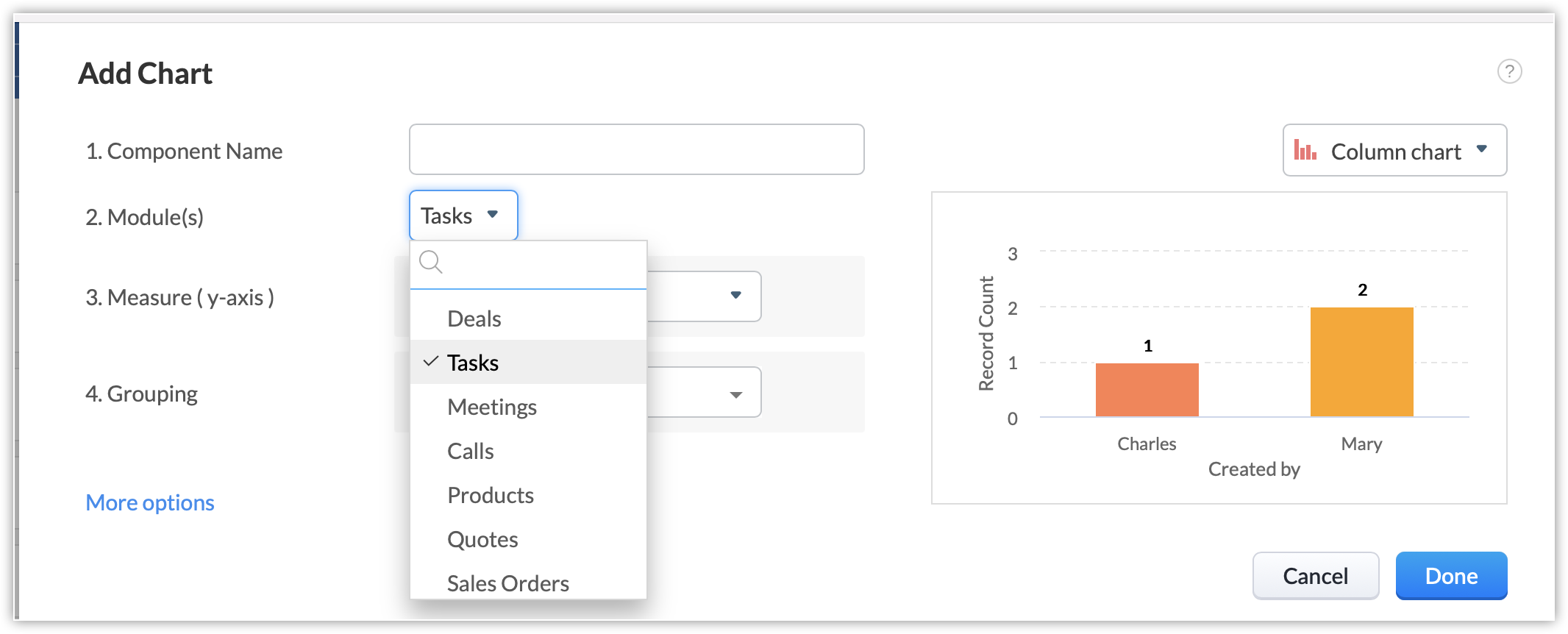
Task: Select the Products module option
Action: [x=491, y=495]
